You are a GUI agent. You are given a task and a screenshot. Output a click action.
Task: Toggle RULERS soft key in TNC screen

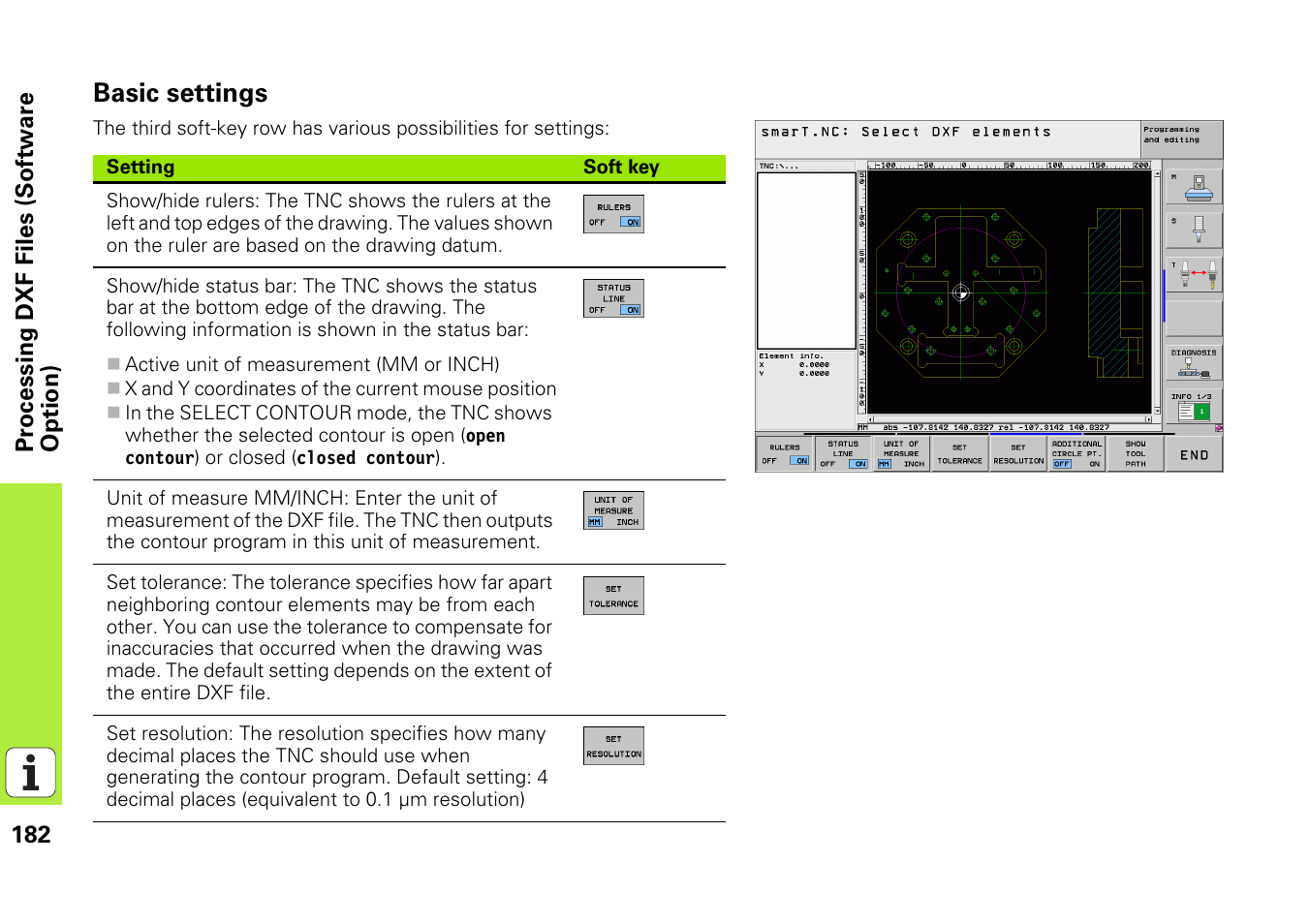tap(785, 454)
